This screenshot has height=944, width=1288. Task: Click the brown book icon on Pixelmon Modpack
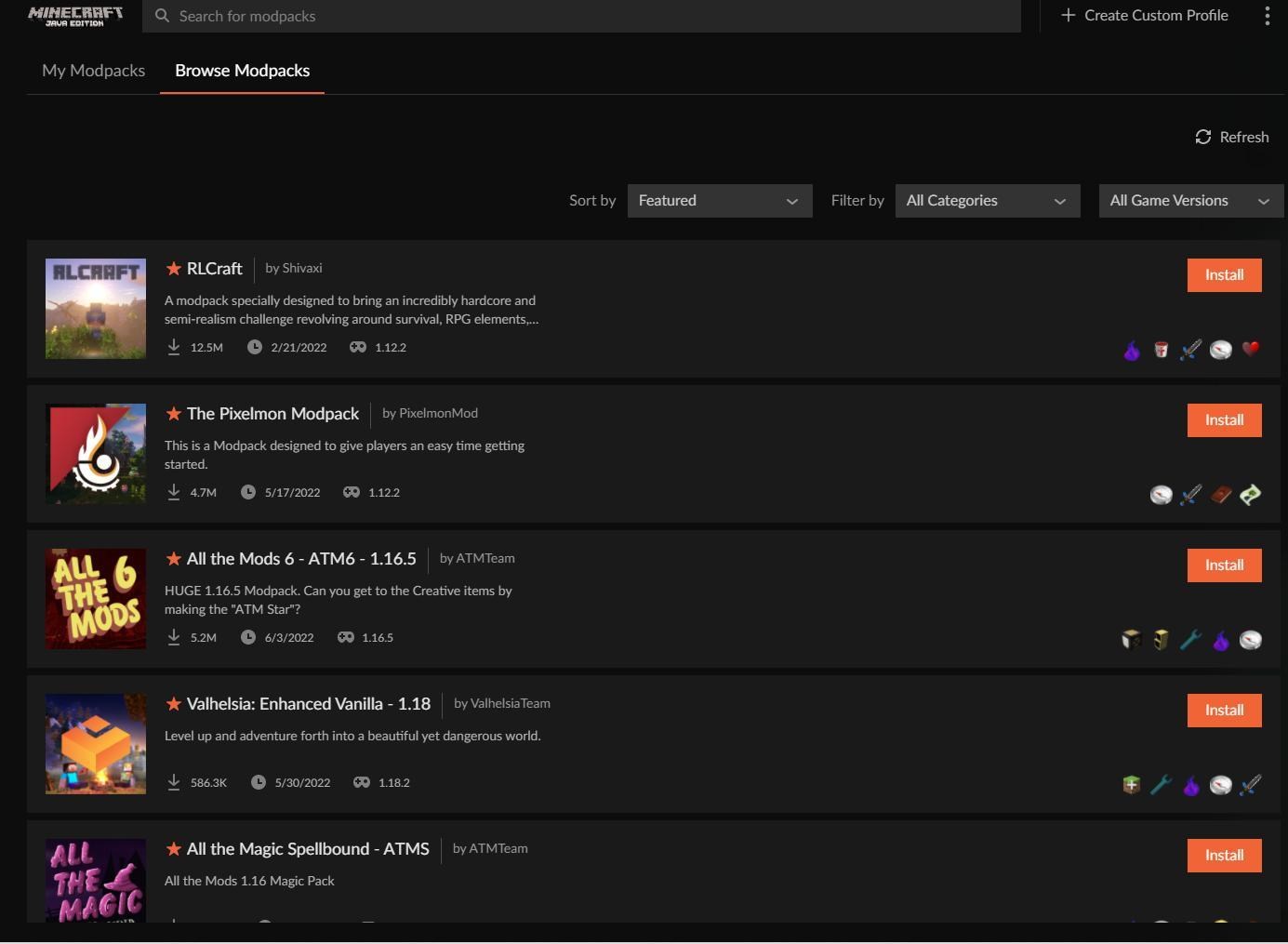pos(1220,495)
